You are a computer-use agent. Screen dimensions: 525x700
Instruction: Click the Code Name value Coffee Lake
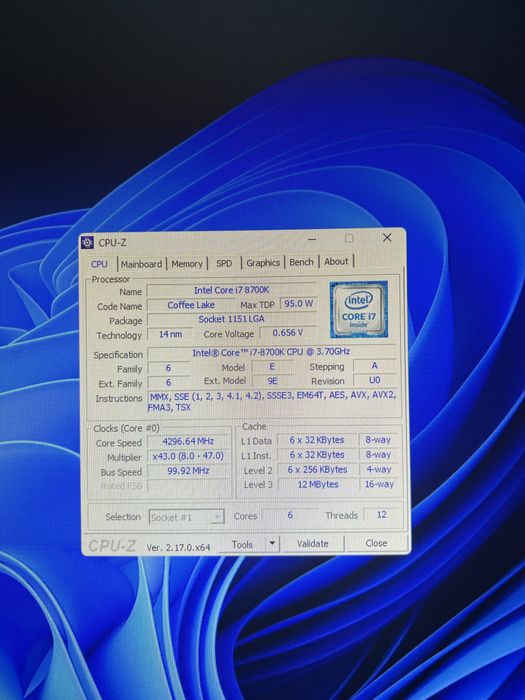point(191,305)
